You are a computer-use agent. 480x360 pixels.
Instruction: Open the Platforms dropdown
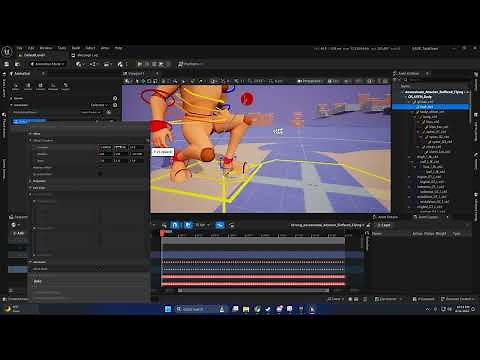pos(190,64)
